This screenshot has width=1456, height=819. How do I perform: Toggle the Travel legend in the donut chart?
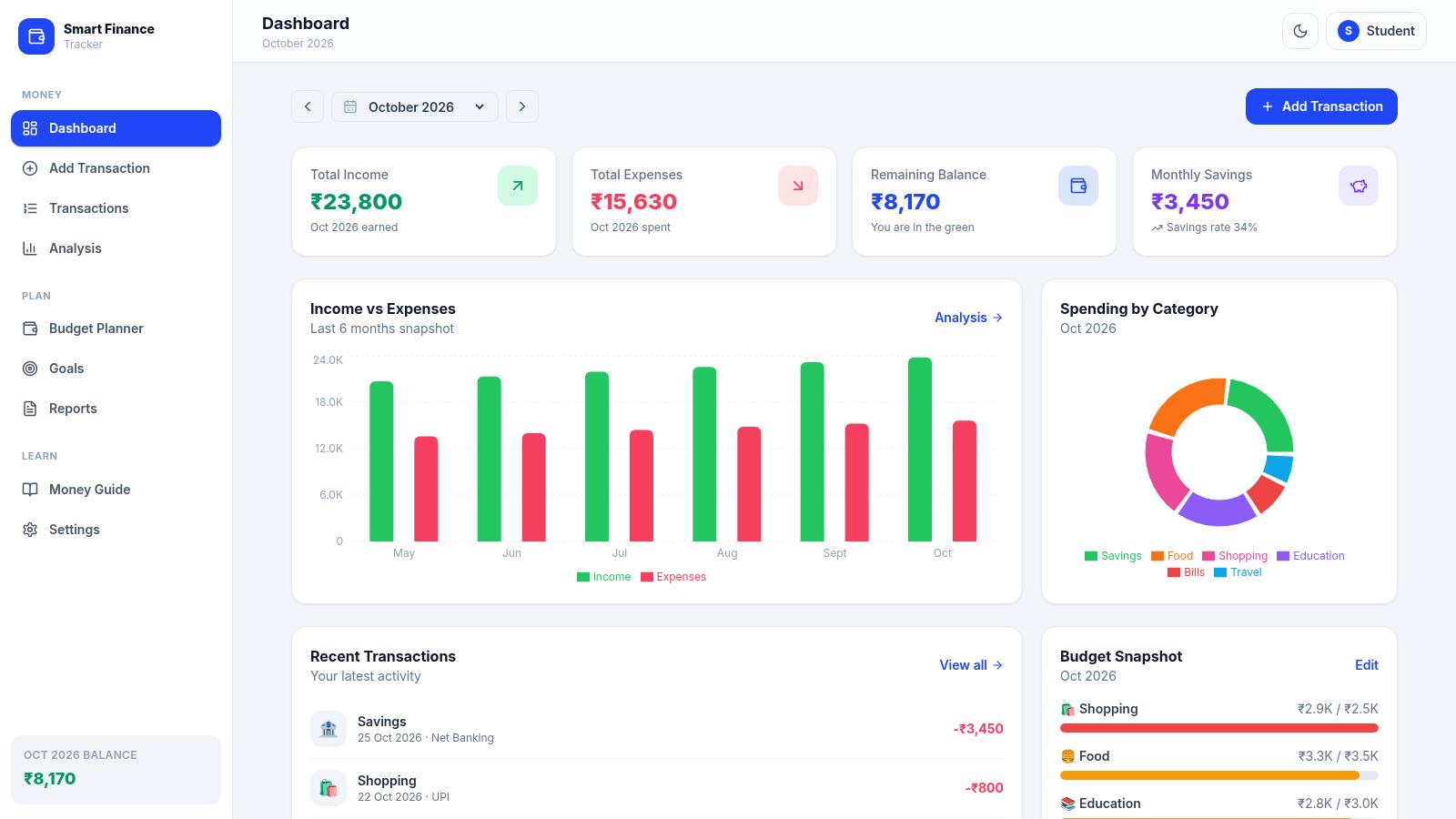(x=1239, y=572)
